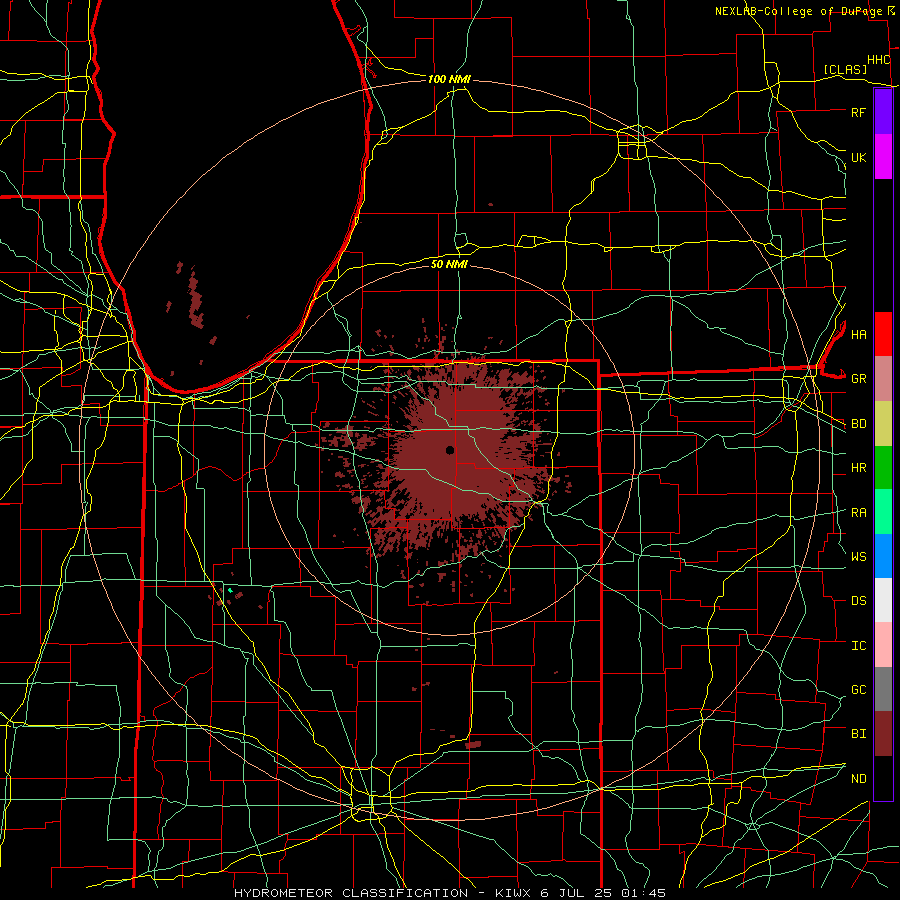This screenshot has height=900, width=900.
Task: Click the RA legend label
Action: (x=859, y=513)
